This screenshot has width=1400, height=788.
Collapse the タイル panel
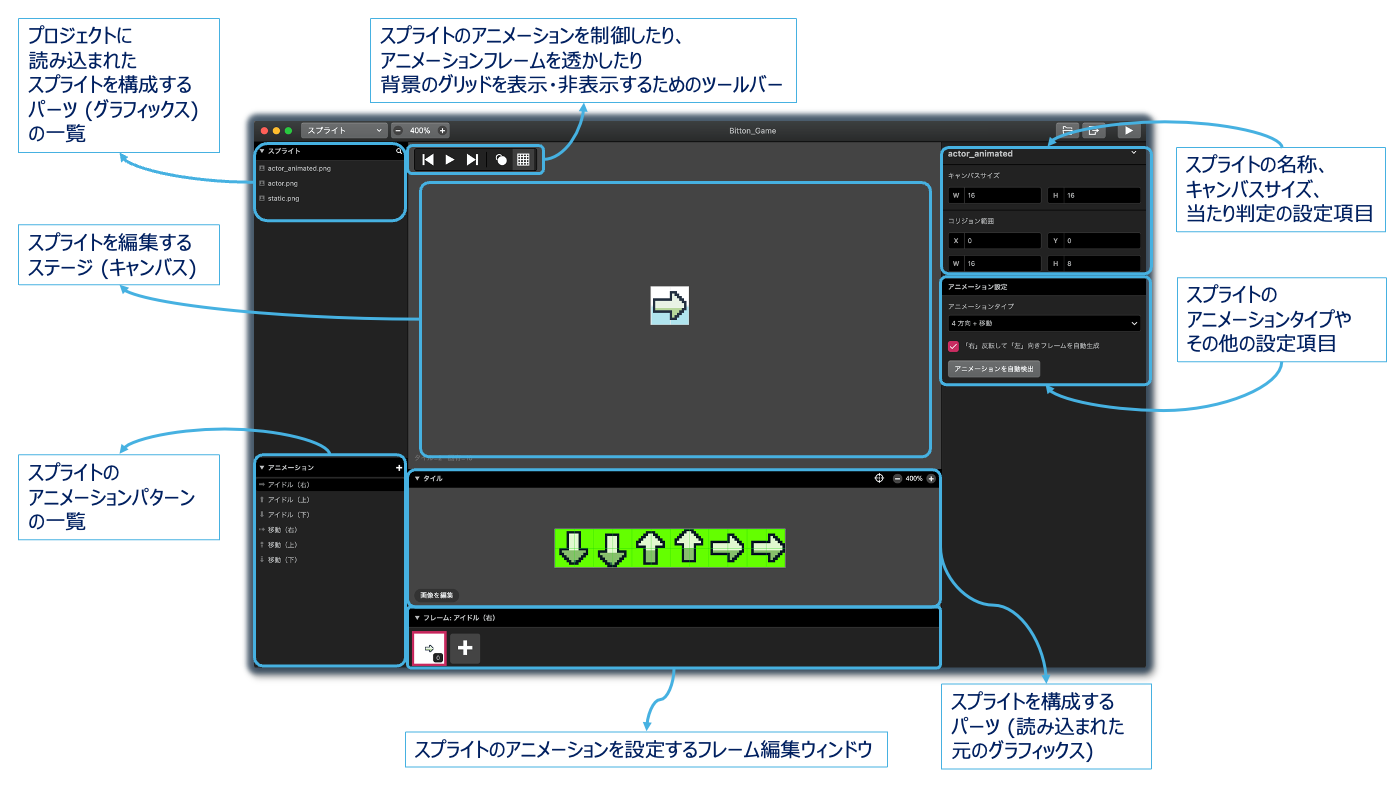[x=418, y=479]
